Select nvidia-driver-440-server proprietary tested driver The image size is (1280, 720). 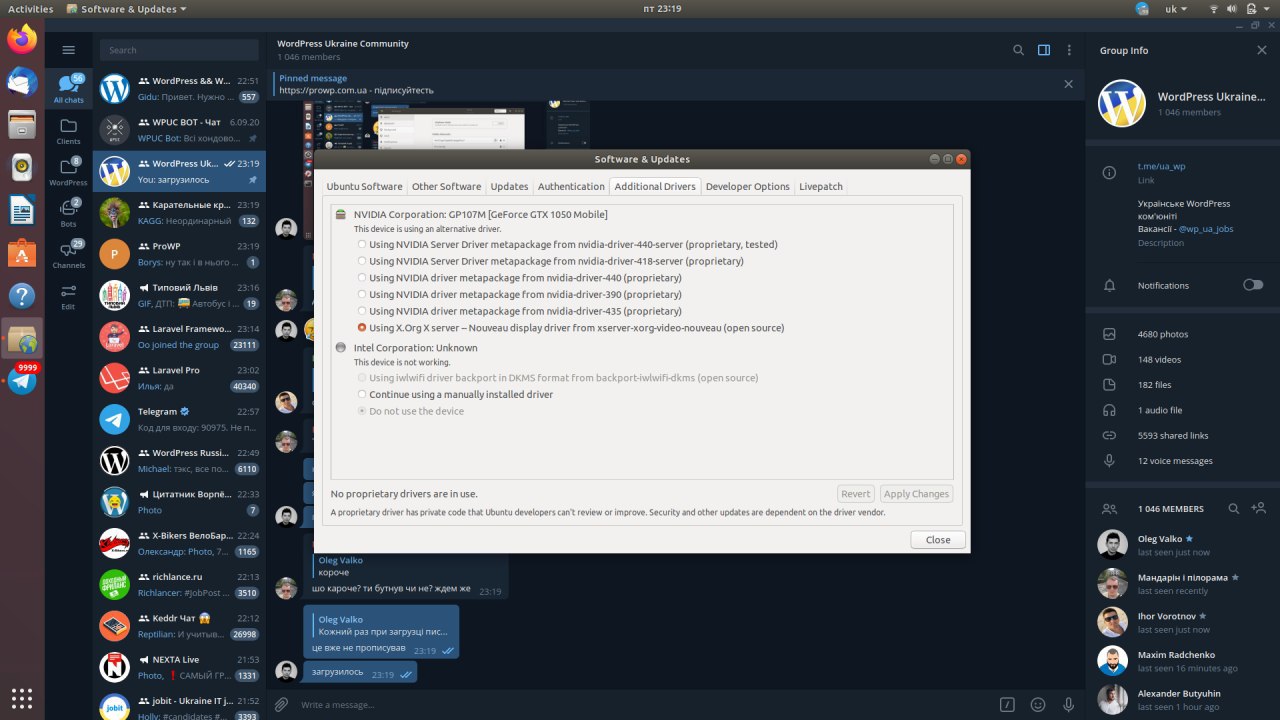[x=567, y=244]
